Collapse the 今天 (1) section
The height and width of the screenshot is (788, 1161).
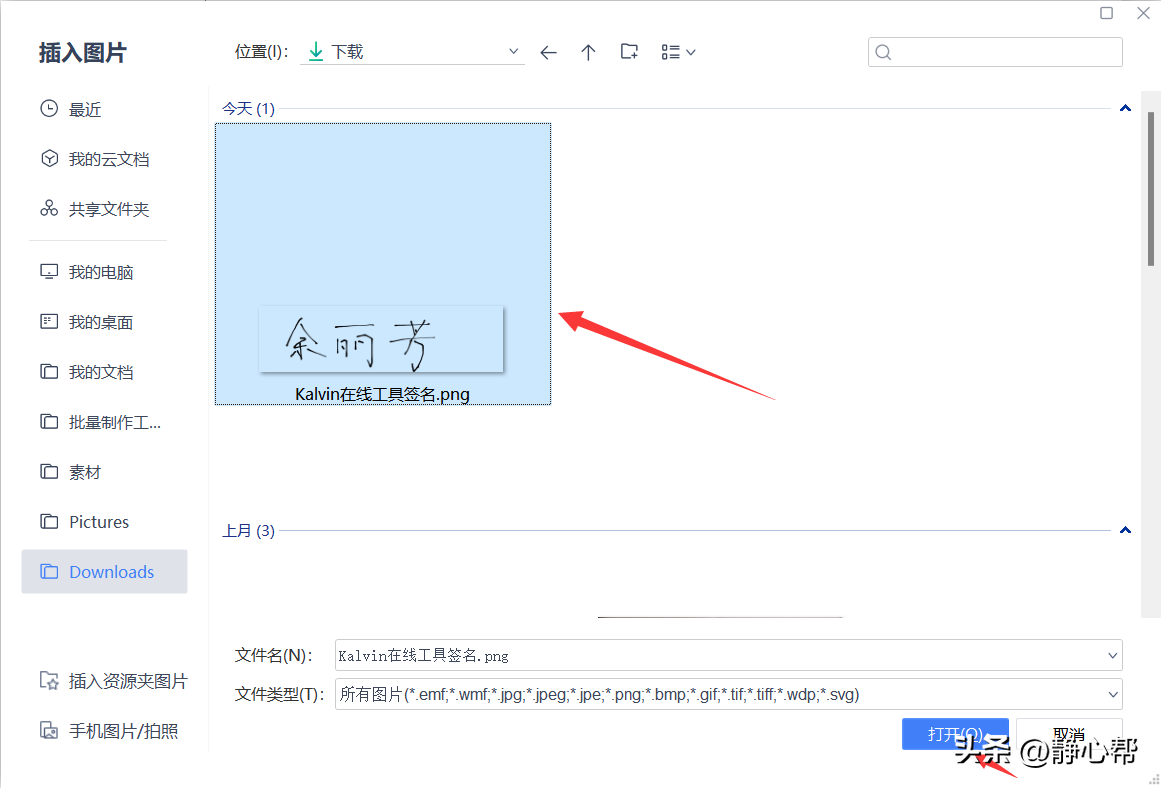point(1125,107)
